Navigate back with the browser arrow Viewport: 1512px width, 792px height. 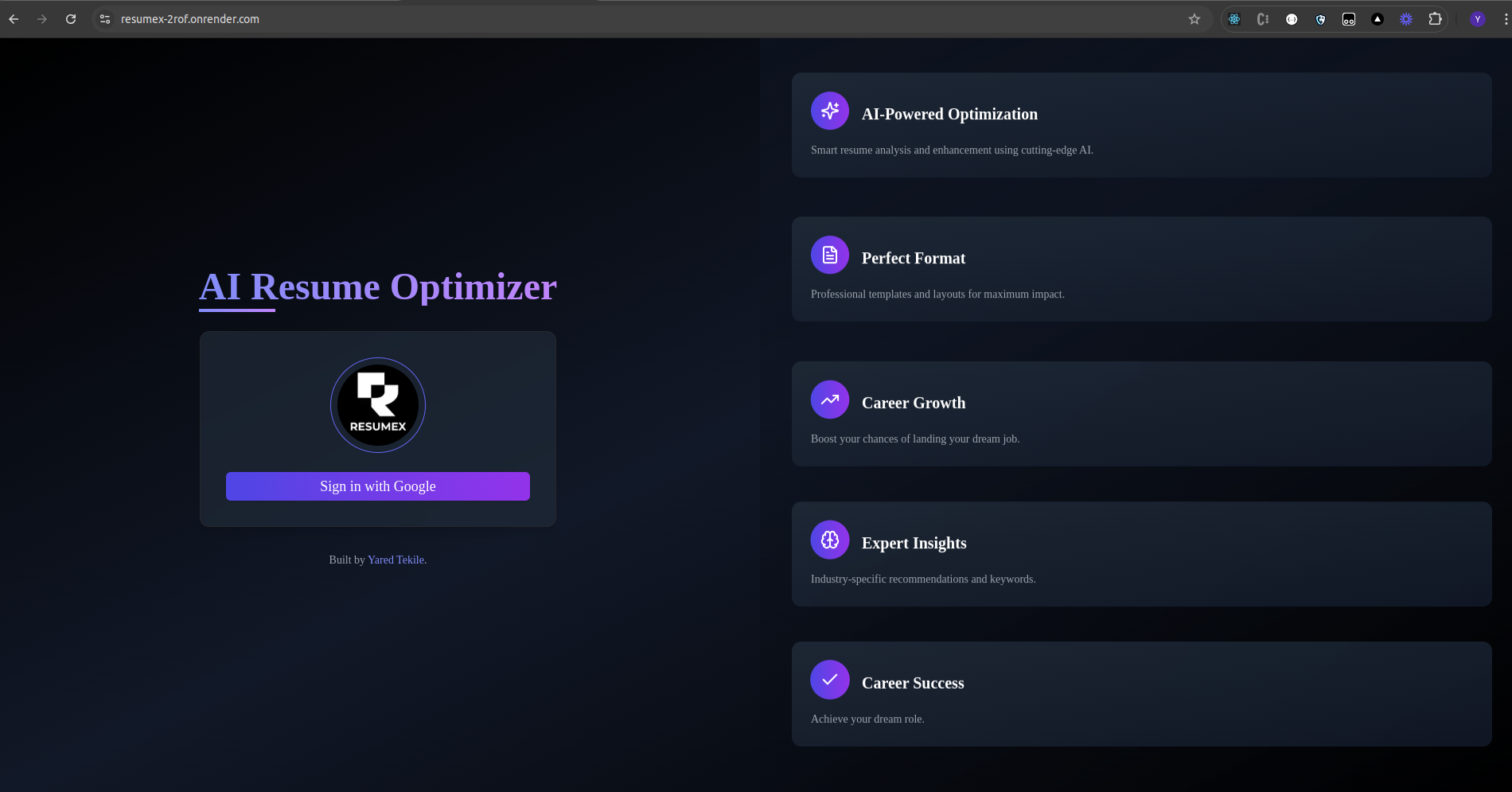coord(14,18)
